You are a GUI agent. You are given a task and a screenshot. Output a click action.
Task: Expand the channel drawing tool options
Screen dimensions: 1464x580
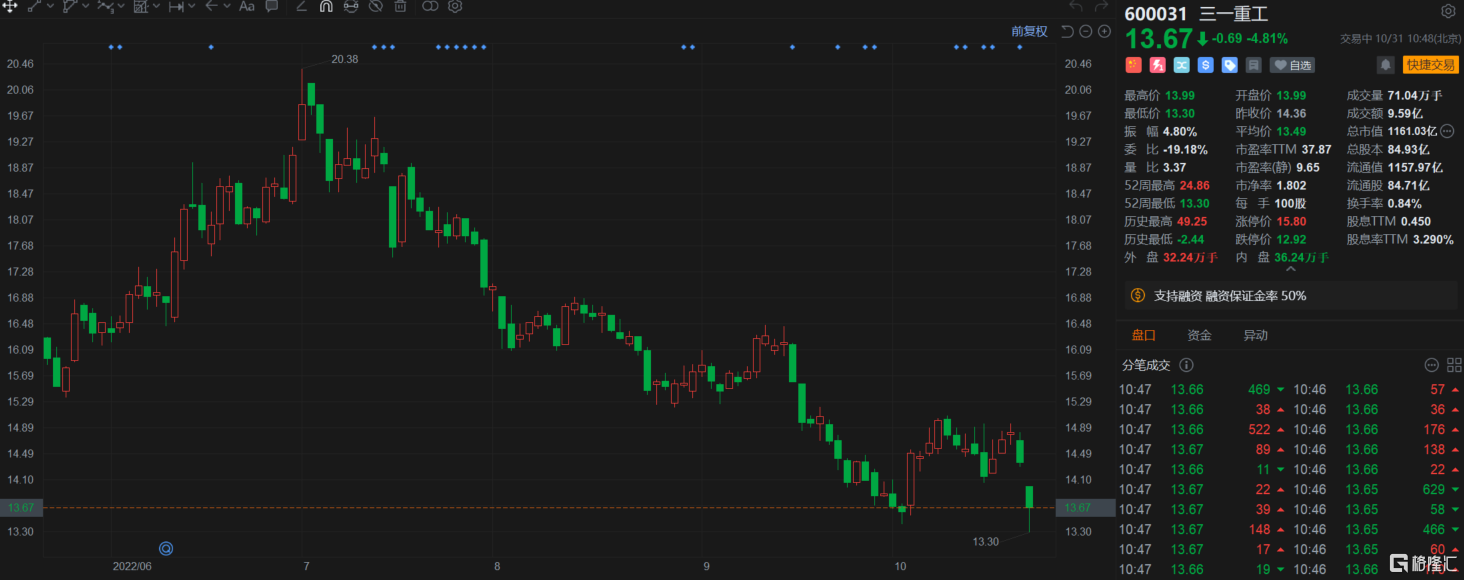click(x=86, y=6)
